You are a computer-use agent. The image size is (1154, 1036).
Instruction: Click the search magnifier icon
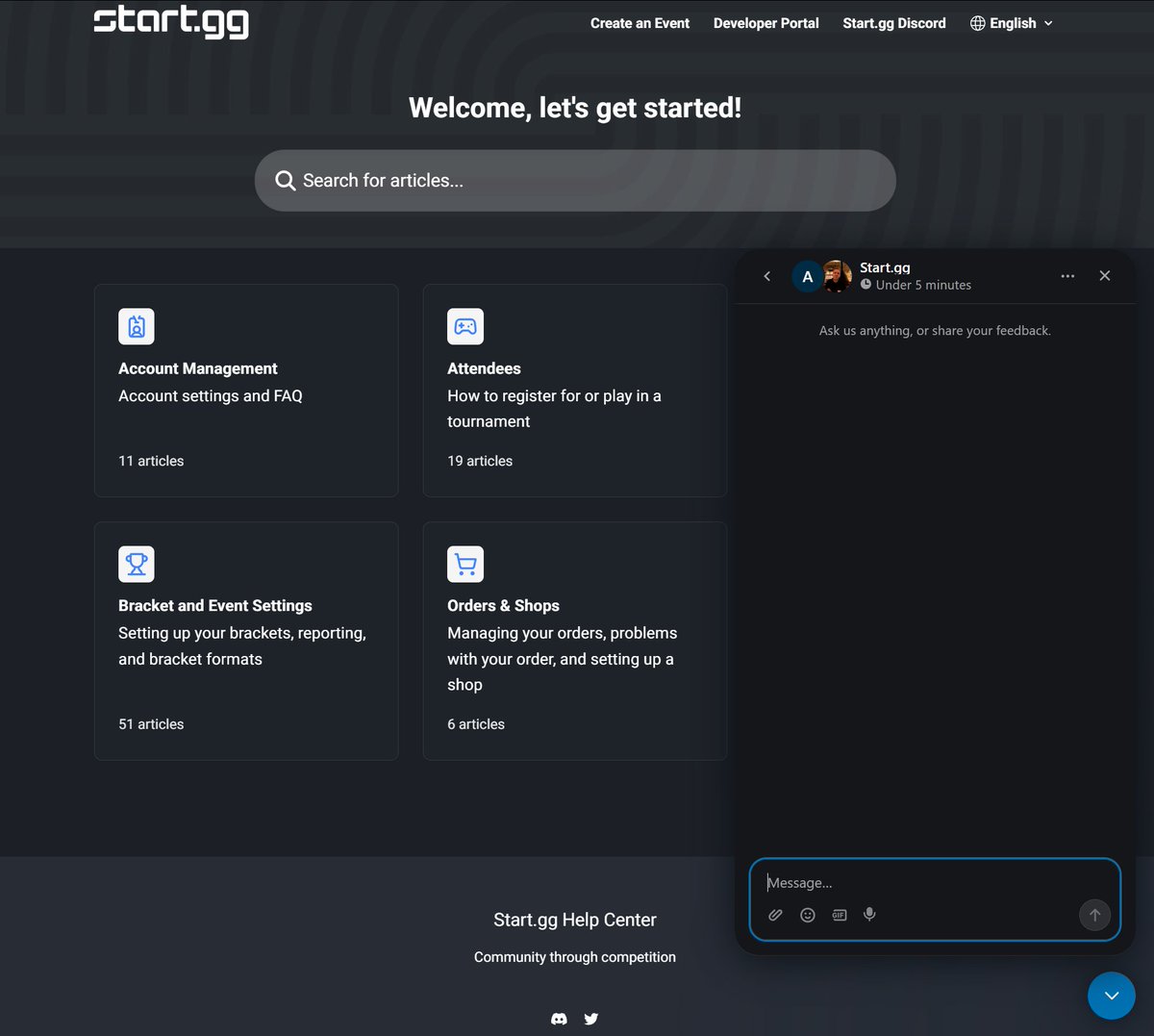285,181
